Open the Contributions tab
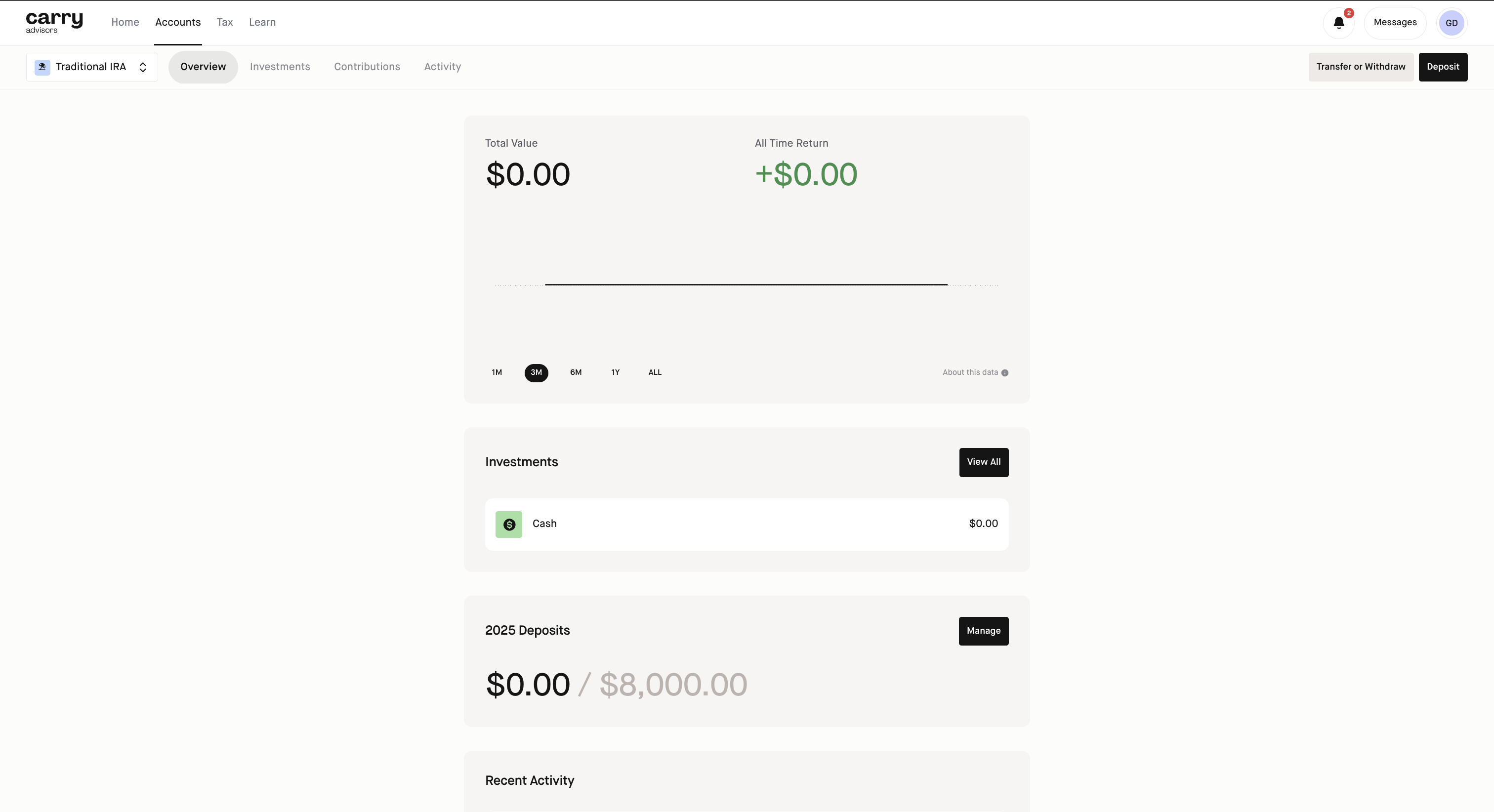1494x812 pixels. 367,67
